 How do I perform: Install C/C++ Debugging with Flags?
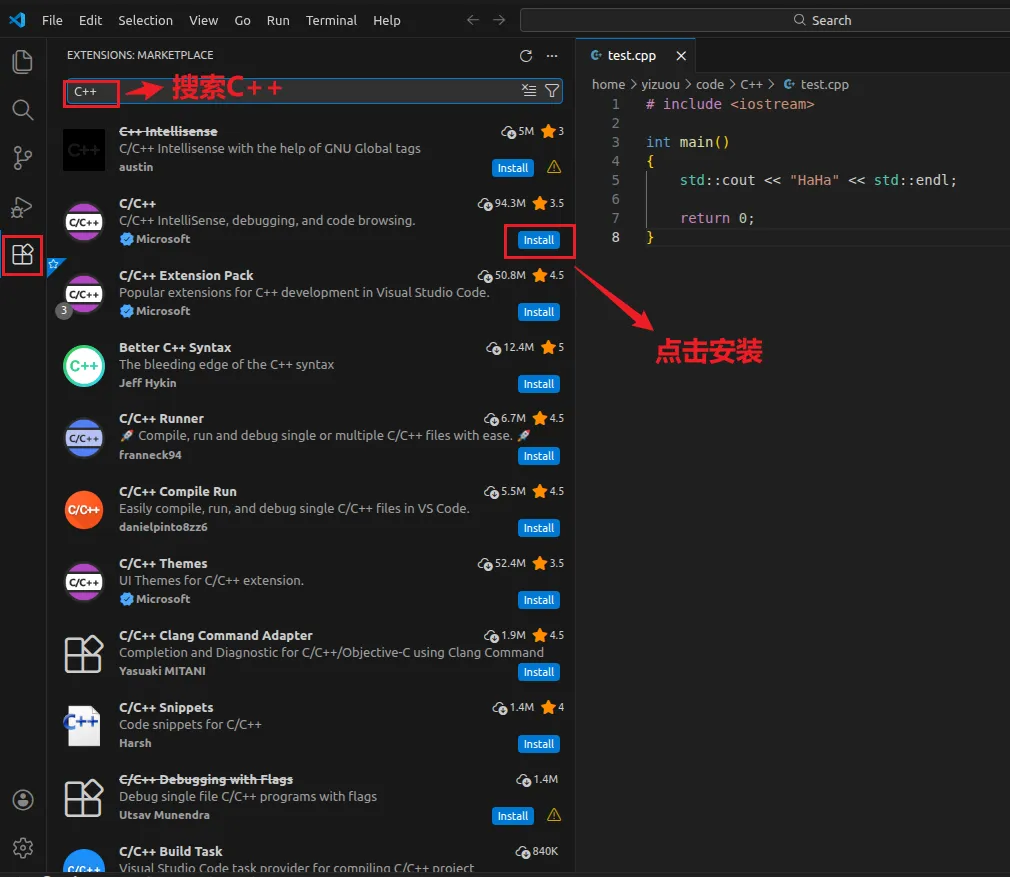coord(513,816)
